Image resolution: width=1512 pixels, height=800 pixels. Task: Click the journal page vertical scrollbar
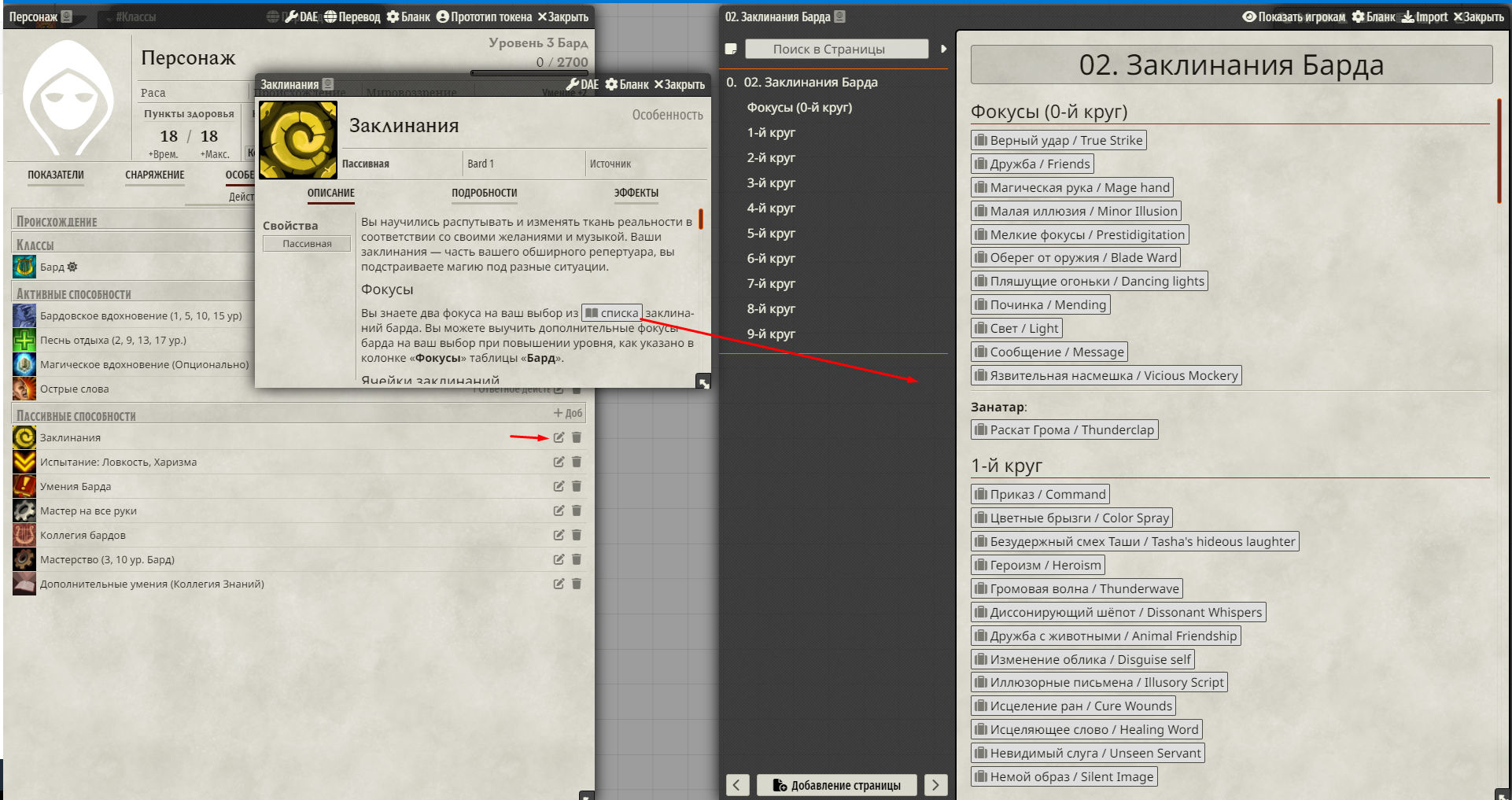(x=1499, y=150)
